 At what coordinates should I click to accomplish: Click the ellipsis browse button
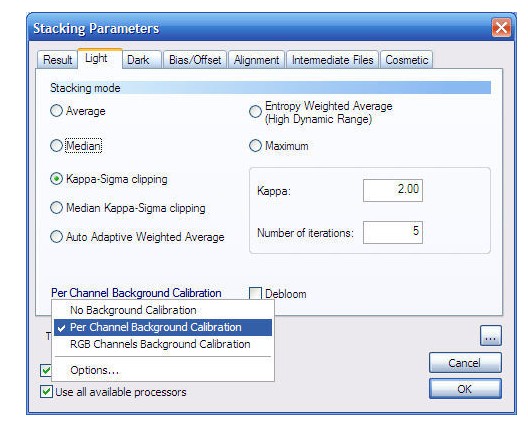coord(491,335)
